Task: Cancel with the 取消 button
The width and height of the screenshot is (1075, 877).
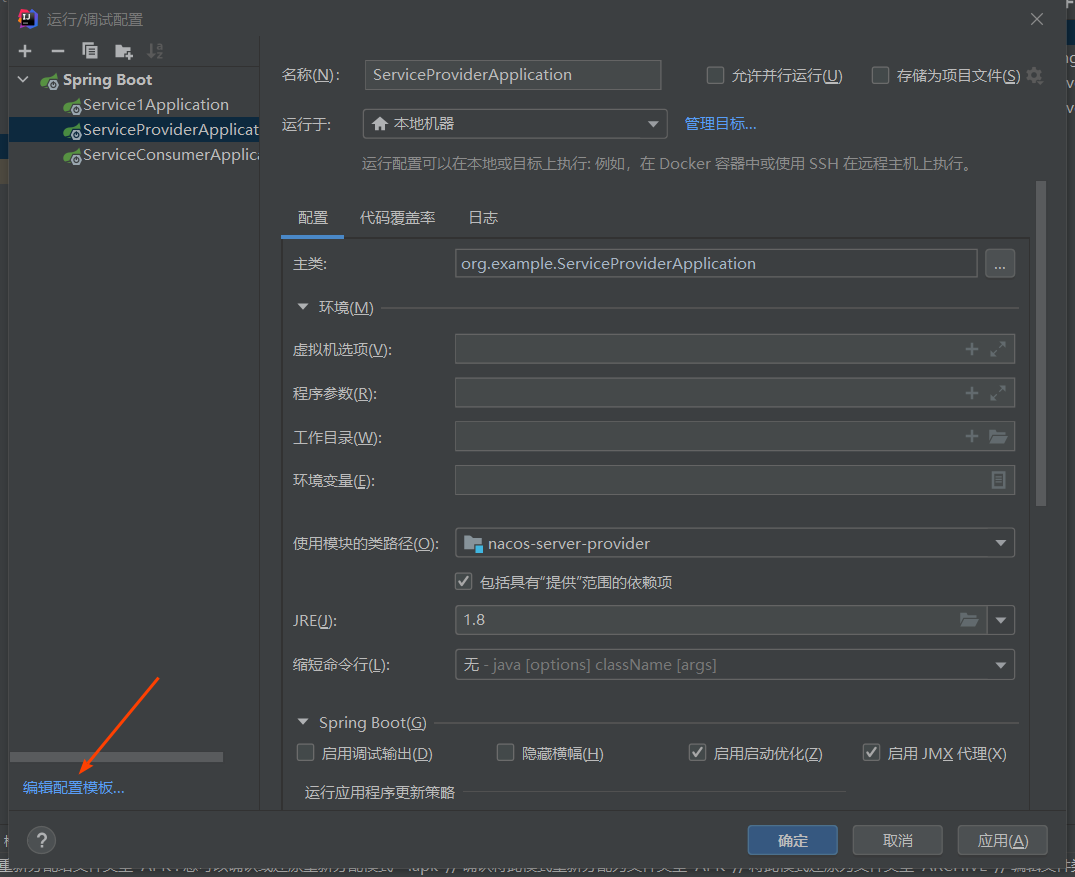Action: pyautogui.click(x=897, y=840)
